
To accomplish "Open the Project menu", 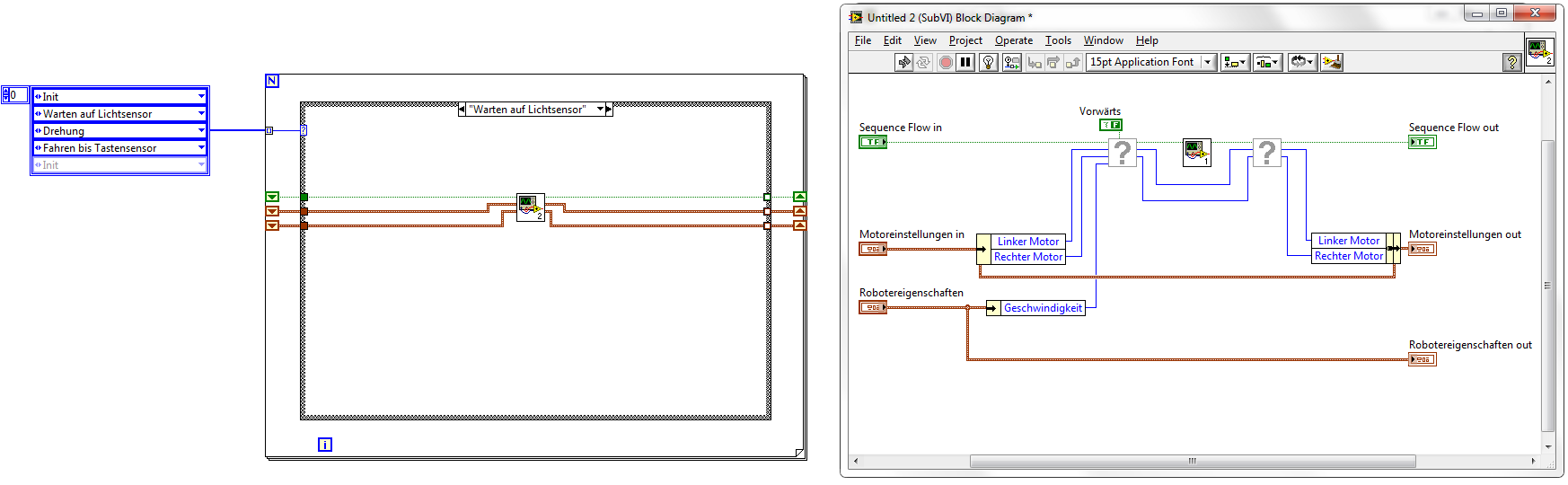I will pyautogui.click(x=965, y=40).
